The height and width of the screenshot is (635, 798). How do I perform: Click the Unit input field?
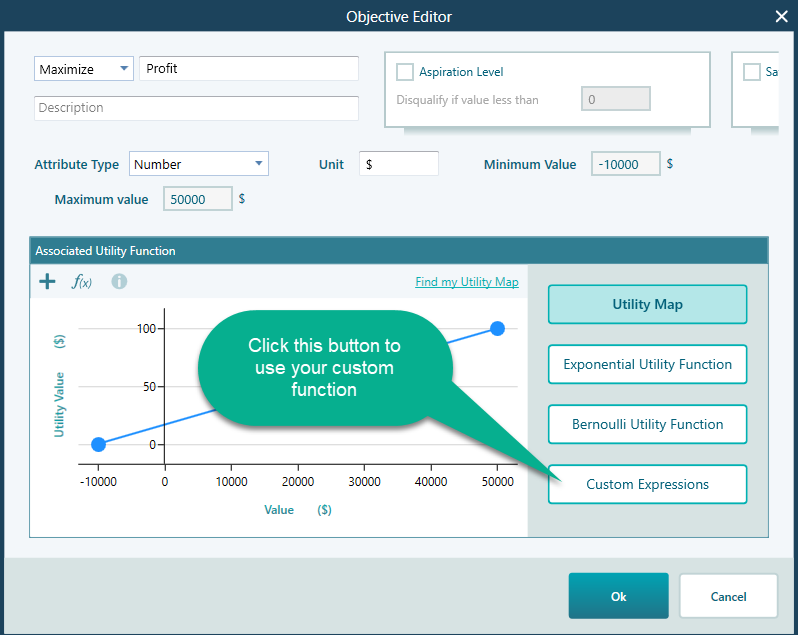(398, 164)
